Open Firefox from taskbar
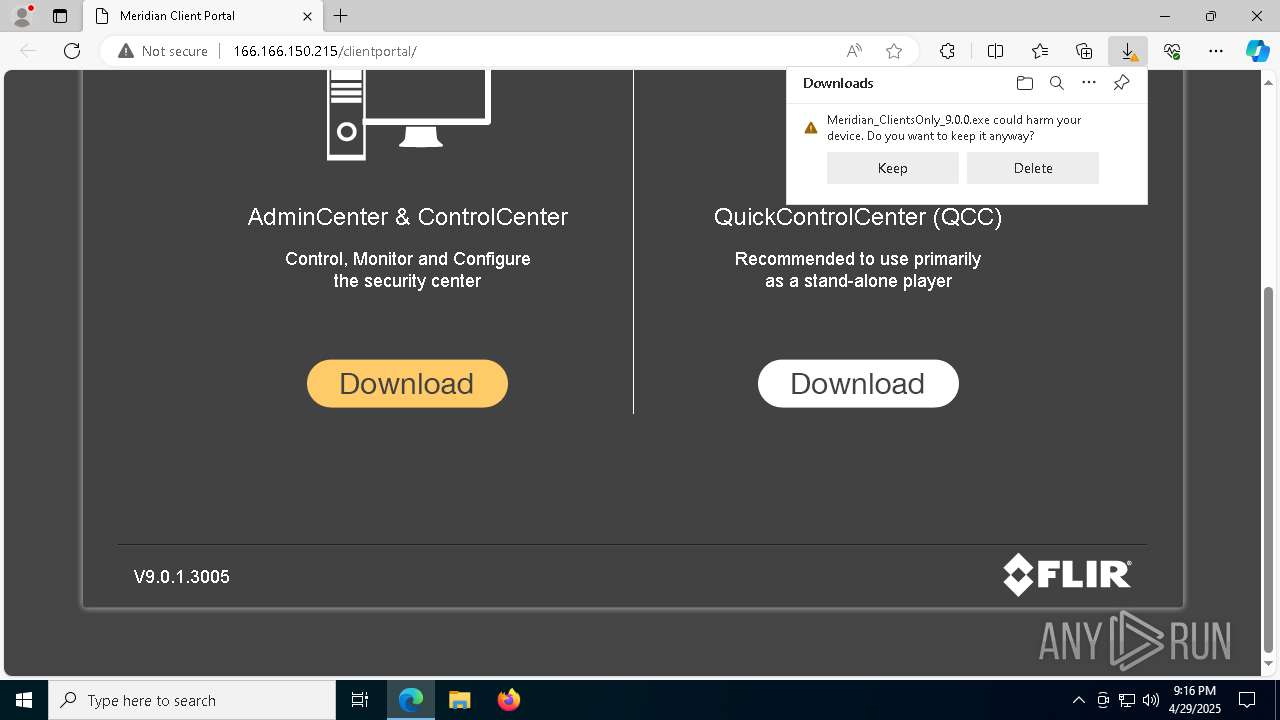Viewport: 1280px width, 720px height. coord(509,700)
